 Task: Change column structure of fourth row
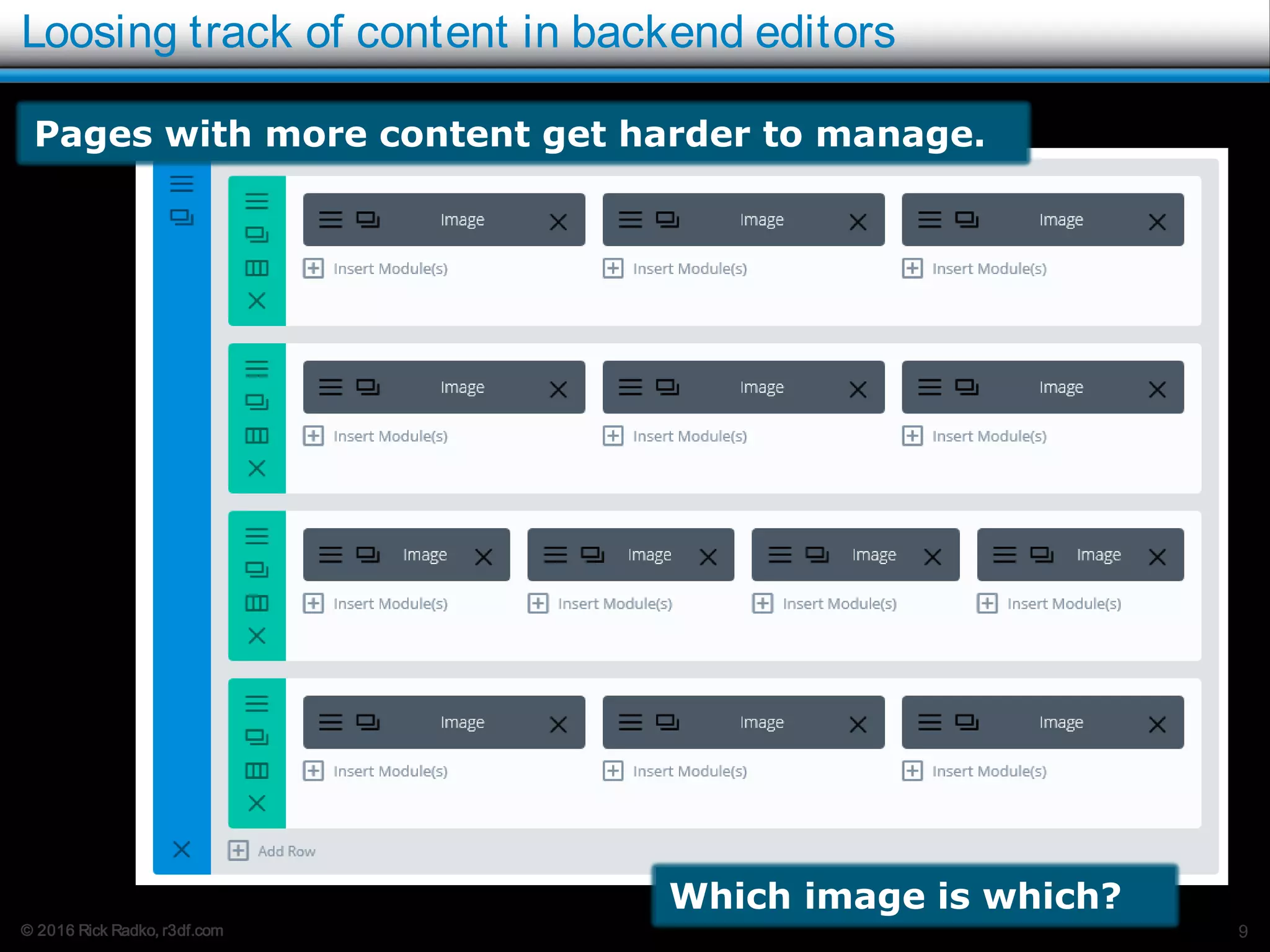tap(257, 770)
